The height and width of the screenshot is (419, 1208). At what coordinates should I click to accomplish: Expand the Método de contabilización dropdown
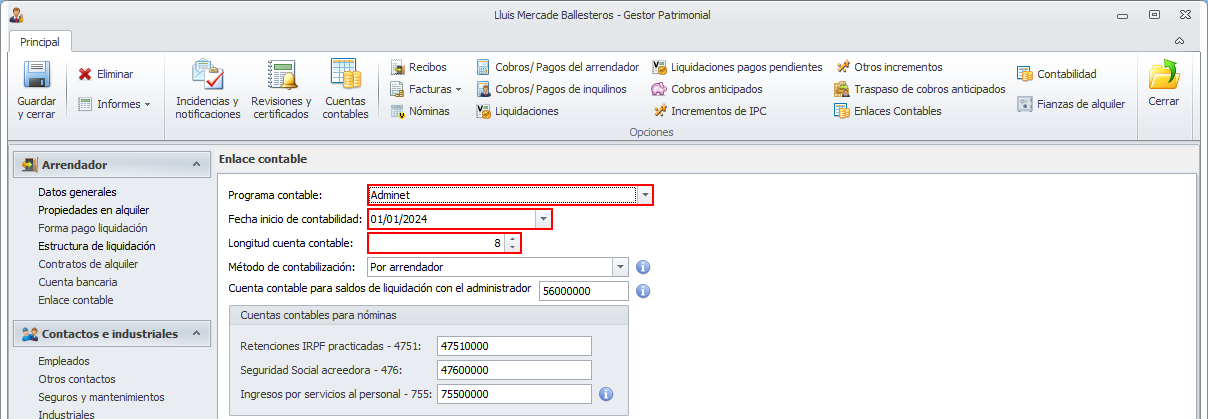click(x=620, y=267)
